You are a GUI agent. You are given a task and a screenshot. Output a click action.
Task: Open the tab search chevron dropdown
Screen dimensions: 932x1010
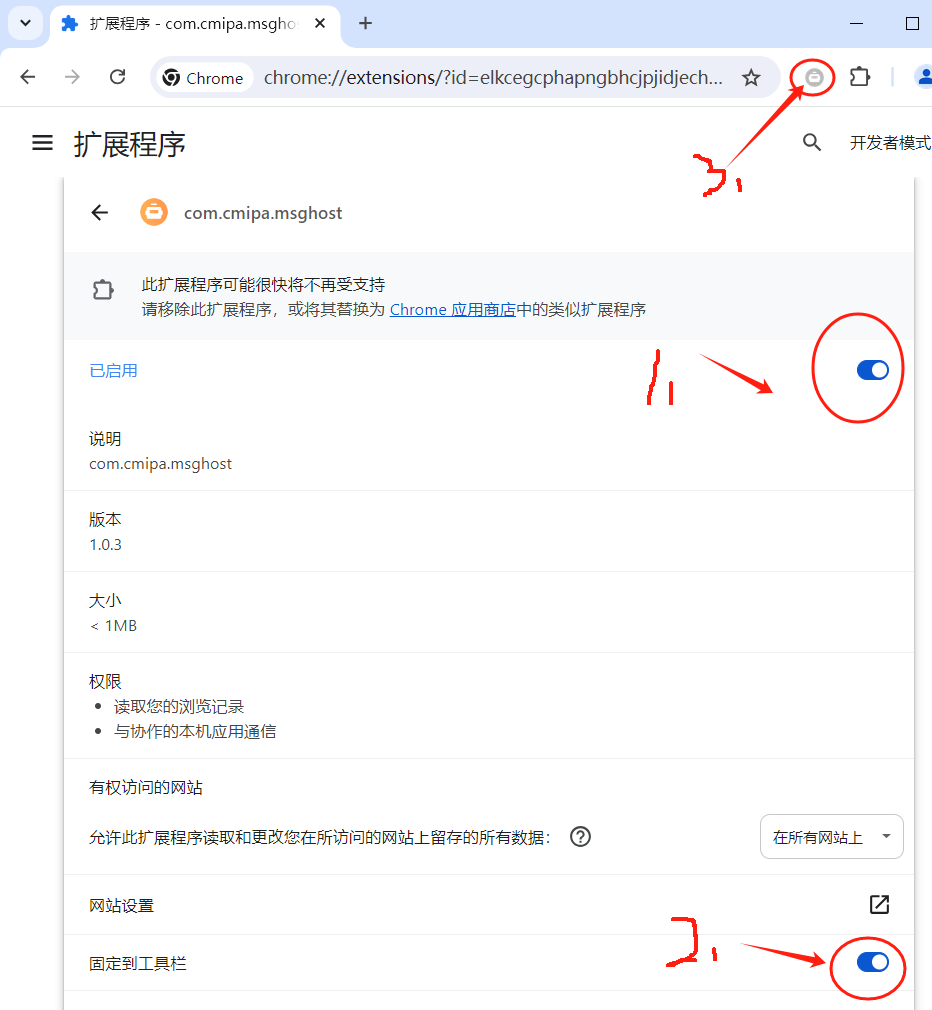pos(26,23)
